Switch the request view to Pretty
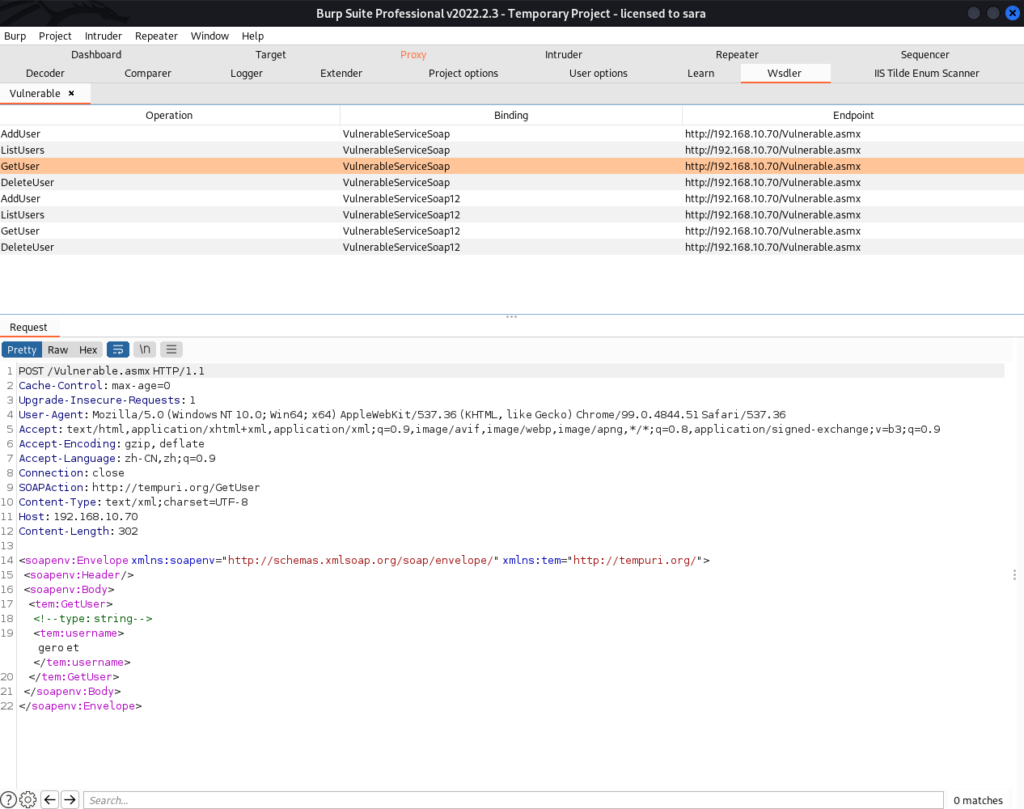 (22, 350)
